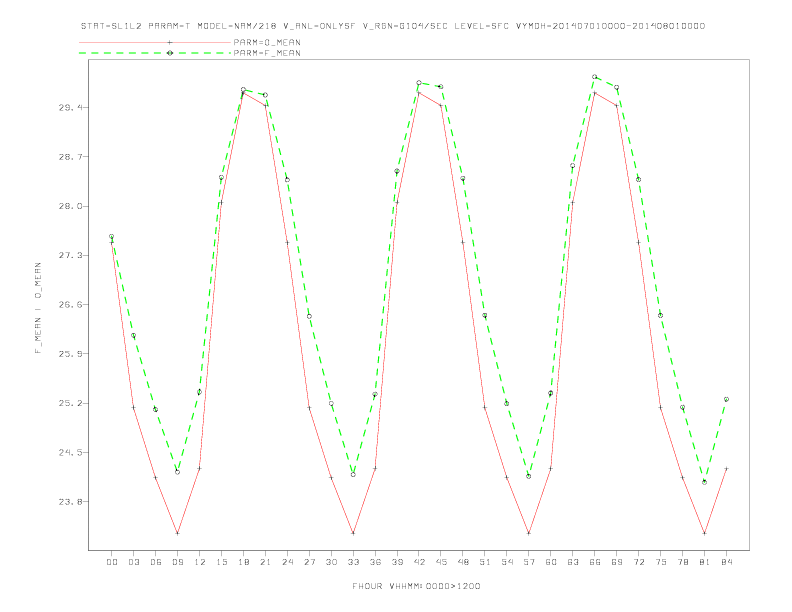The width and height of the screenshot is (792, 612).
Task: Click x-axis tick label 39
Action: coord(397,562)
